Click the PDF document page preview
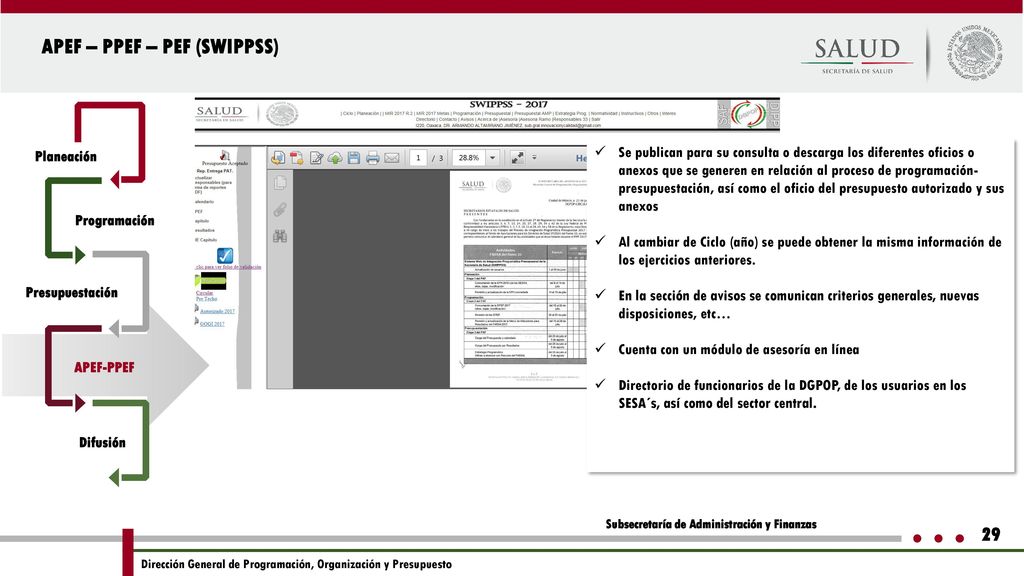The width and height of the screenshot is (1024, 576). [x=519, y=279]
